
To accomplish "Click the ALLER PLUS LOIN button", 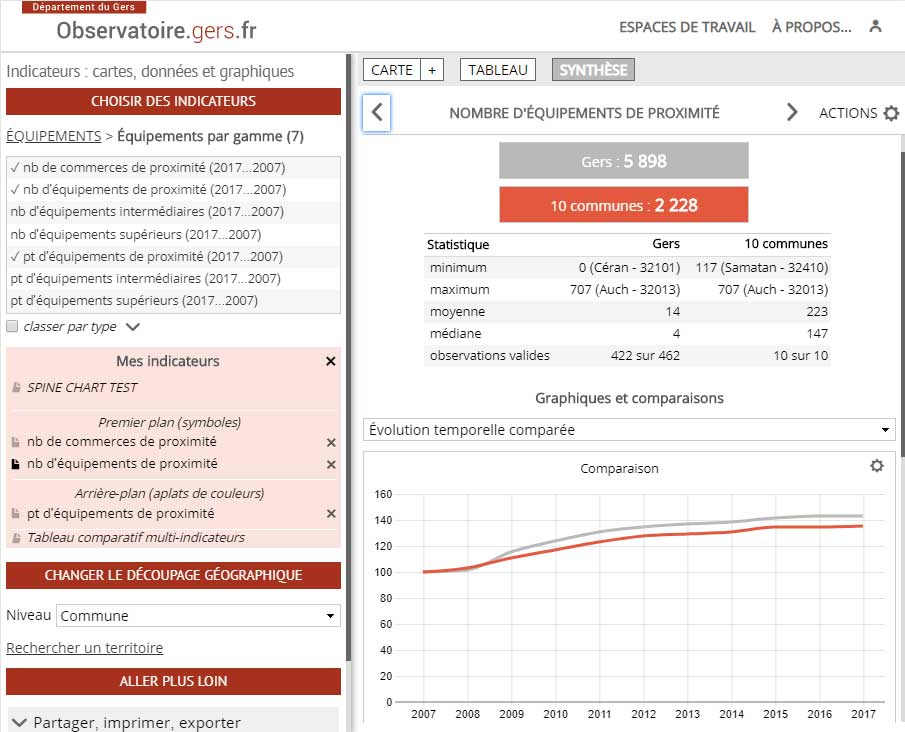I will pyautogui.click(x=173, y=681).
